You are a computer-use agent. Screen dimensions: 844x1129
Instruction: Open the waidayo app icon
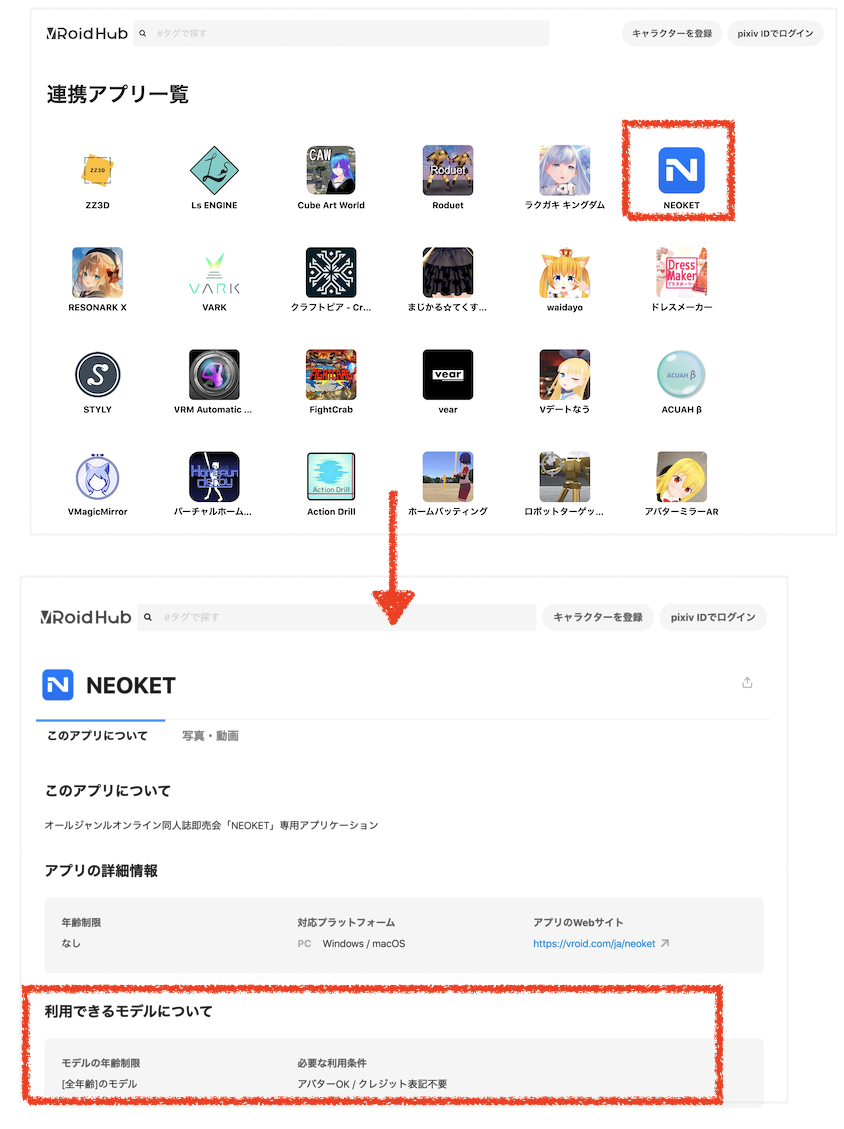point(565,272)
